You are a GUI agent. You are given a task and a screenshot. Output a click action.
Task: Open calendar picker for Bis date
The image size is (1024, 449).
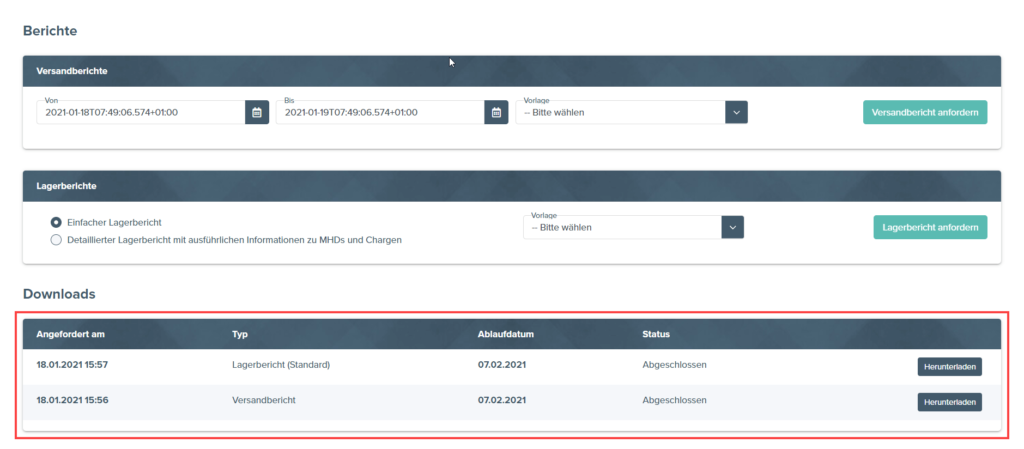(x=496, y=112)
